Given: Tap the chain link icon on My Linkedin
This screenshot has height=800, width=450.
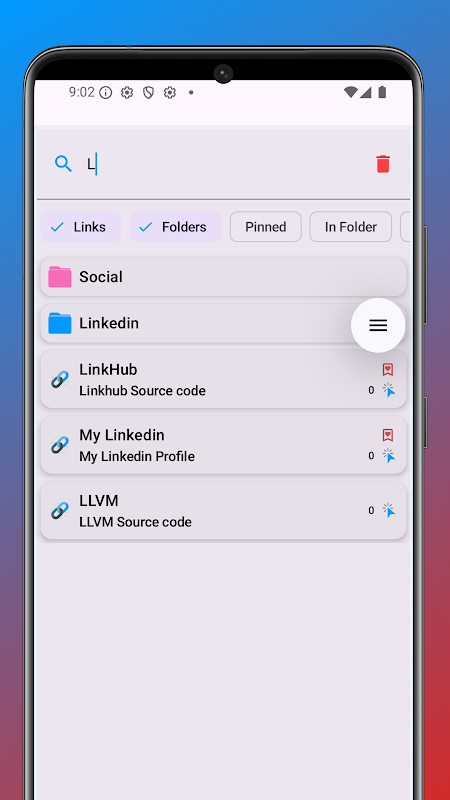Looking at the screenshot, I should point(60,445).
